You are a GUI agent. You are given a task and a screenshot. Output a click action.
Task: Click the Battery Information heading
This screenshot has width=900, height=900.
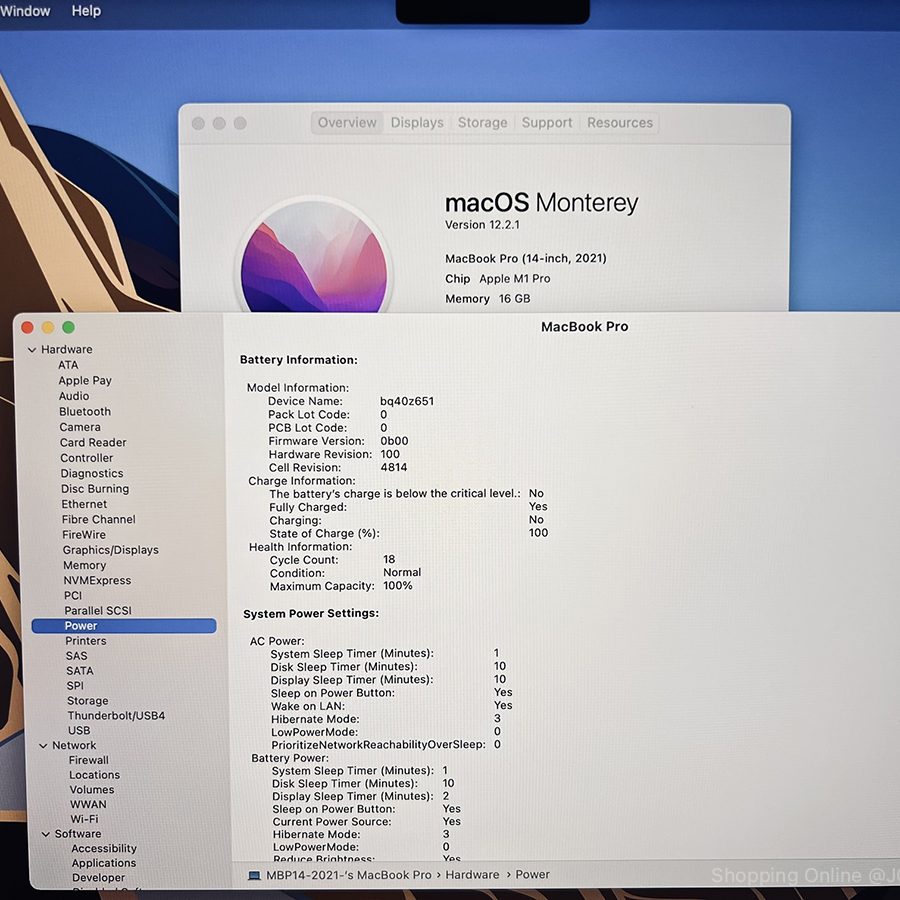(x=298, y=360)
